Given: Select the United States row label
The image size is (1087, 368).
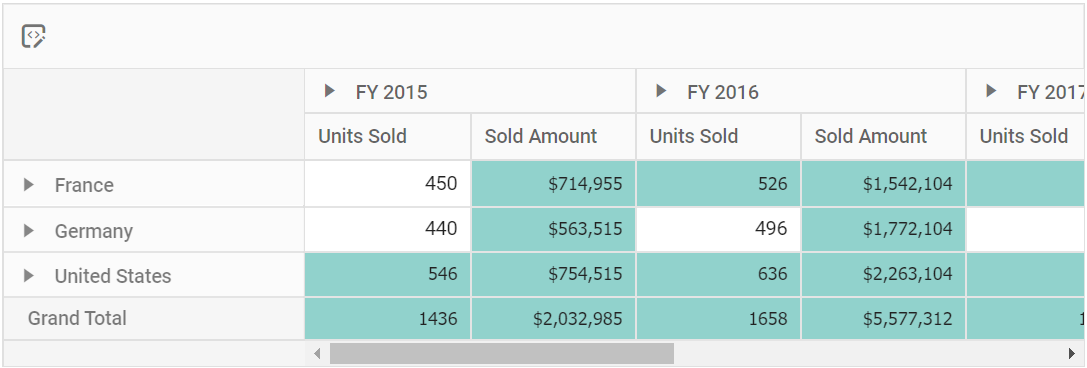Looking at the screenshot, I should (113, 276).
